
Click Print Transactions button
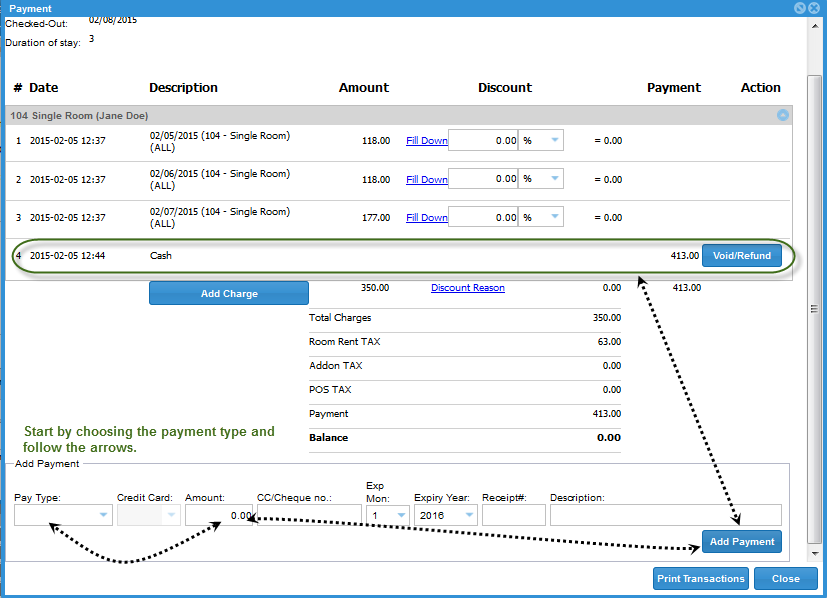tap(701, 578)
